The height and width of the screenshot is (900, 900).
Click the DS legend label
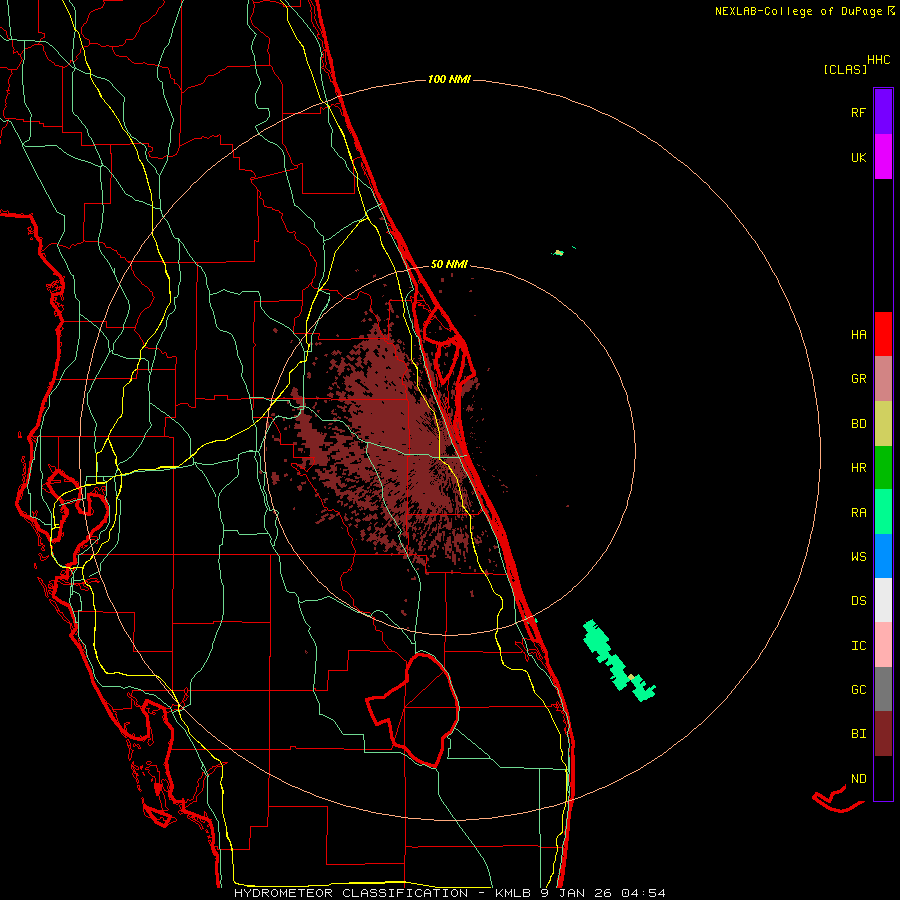click(858, 601)
